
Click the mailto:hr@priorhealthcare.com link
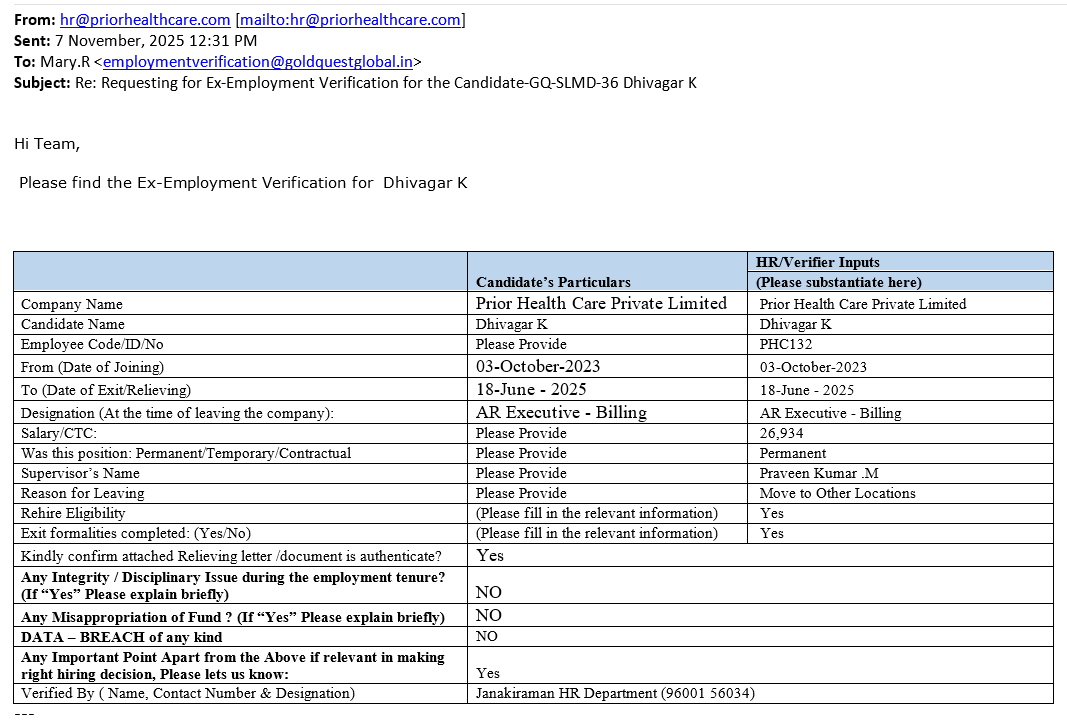[350, 20]
